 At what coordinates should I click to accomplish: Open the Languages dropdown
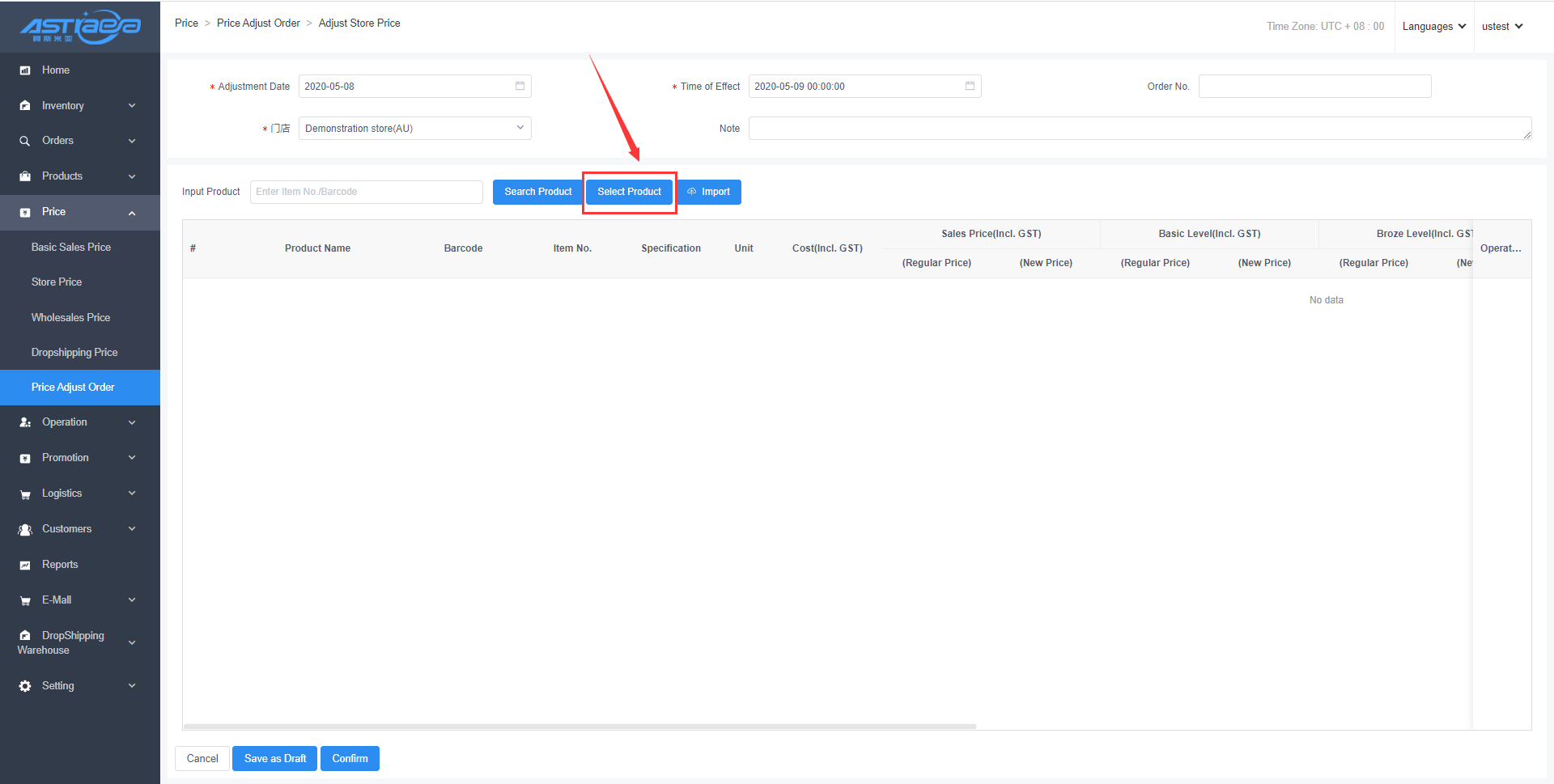pyautogui.click(x=1433, y=27)
